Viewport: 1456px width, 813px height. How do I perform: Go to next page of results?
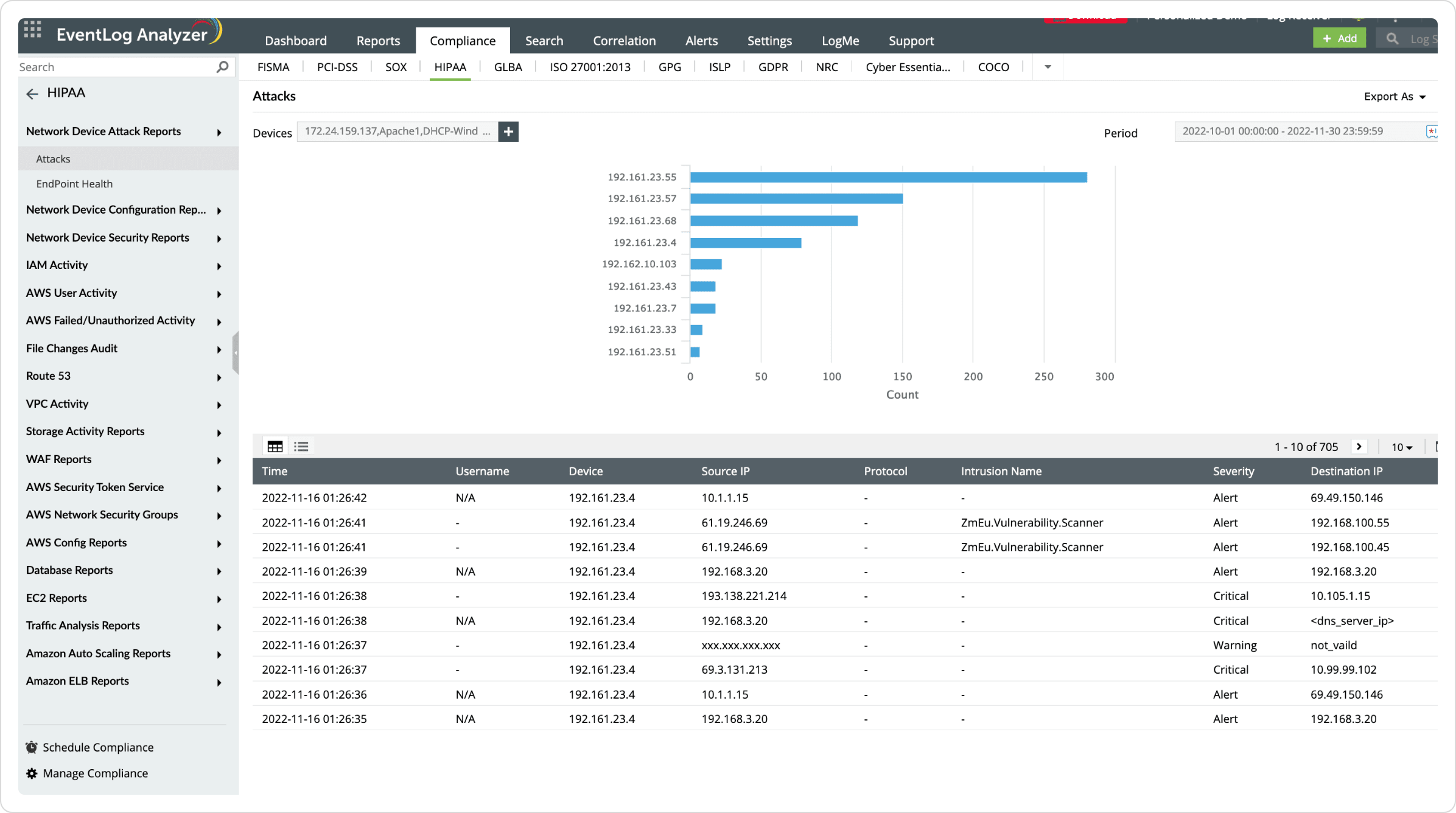click(x=1359, y=447)
